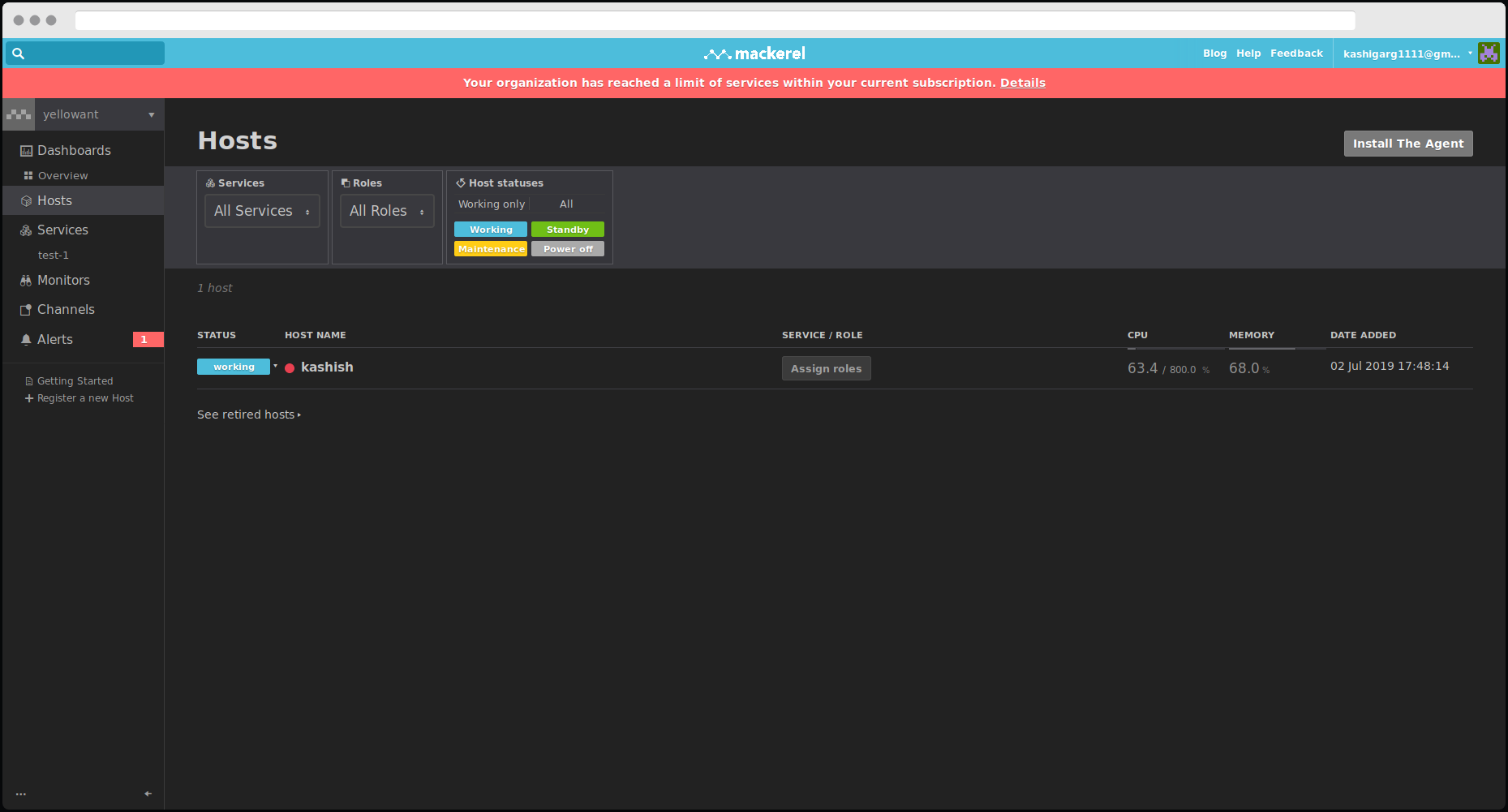Click Install The Agent button

(1408, 144)
